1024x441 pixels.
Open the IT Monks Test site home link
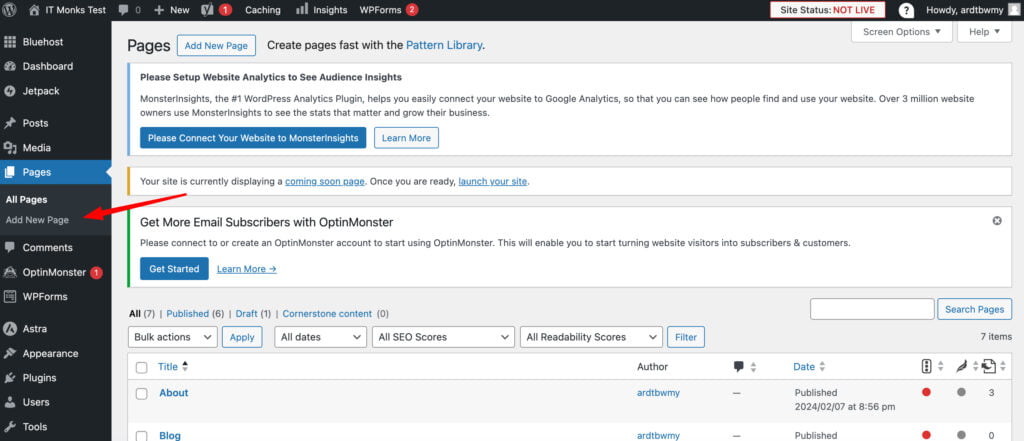tap(67, 10)
